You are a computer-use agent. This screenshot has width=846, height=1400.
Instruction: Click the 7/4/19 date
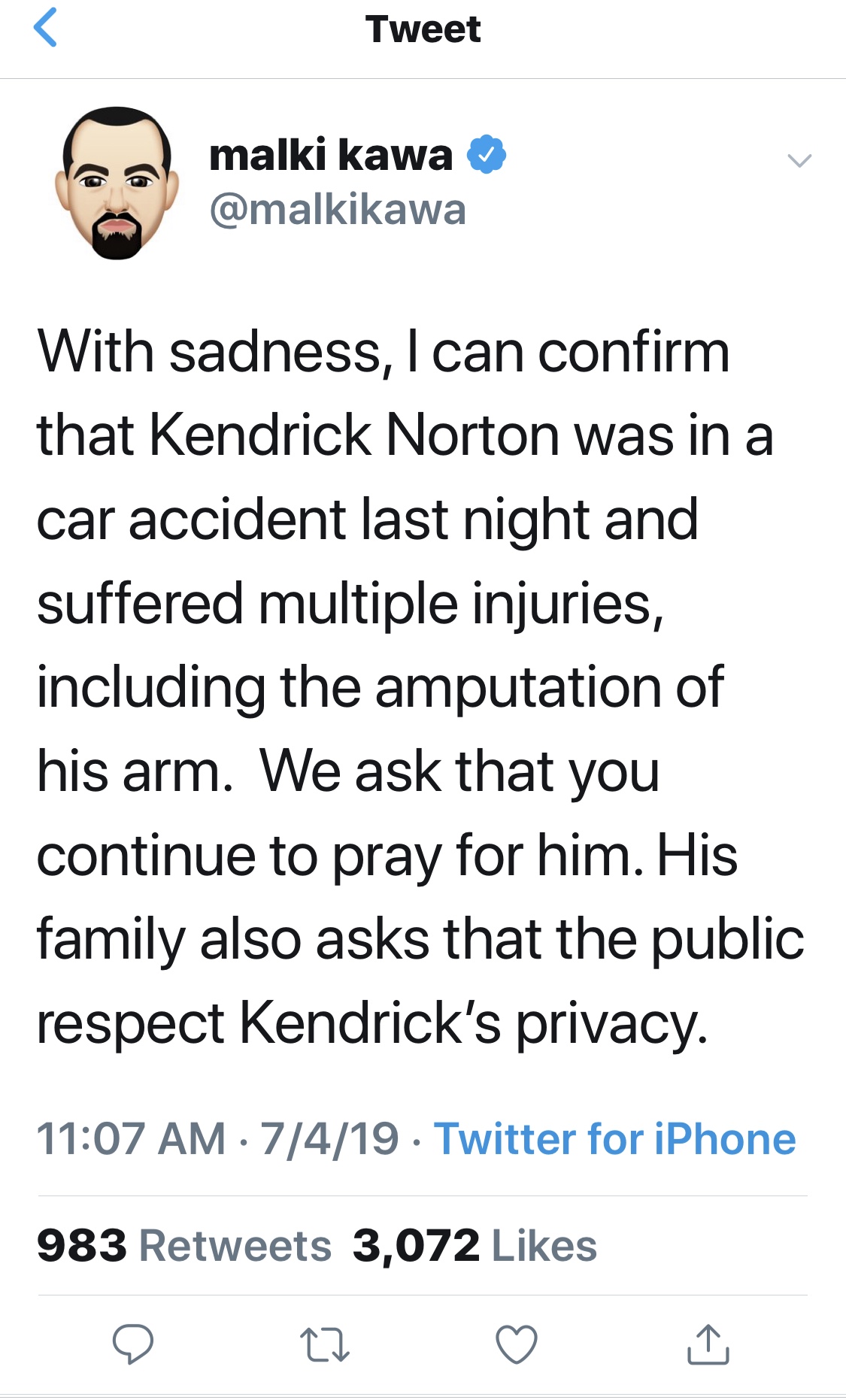tap(329, 1138)
